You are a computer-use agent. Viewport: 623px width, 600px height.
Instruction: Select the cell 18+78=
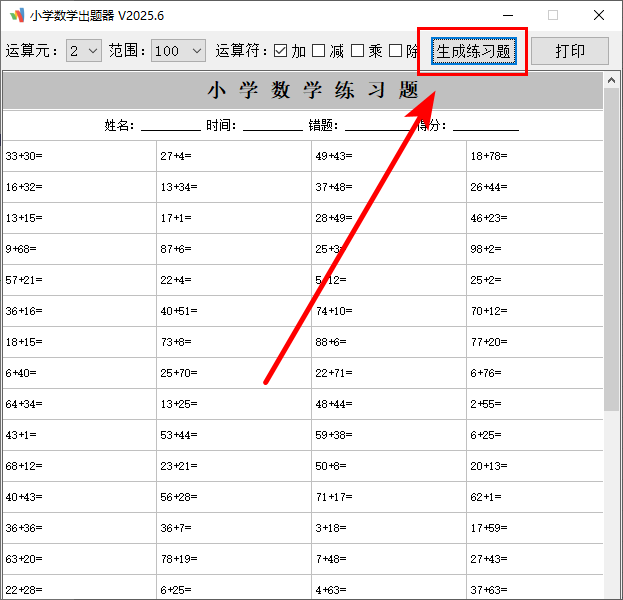pyautogui.click(x=535, y=156)
